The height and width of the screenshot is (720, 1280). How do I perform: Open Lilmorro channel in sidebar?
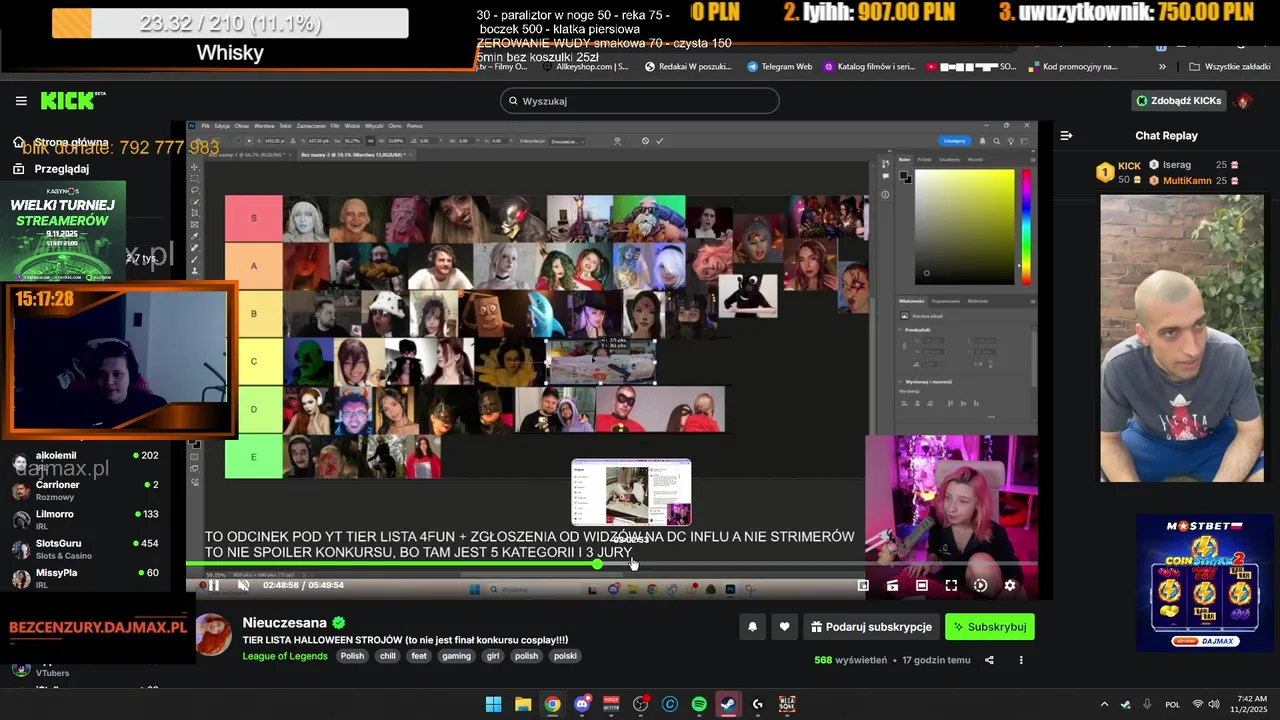(x=85, y=519)
